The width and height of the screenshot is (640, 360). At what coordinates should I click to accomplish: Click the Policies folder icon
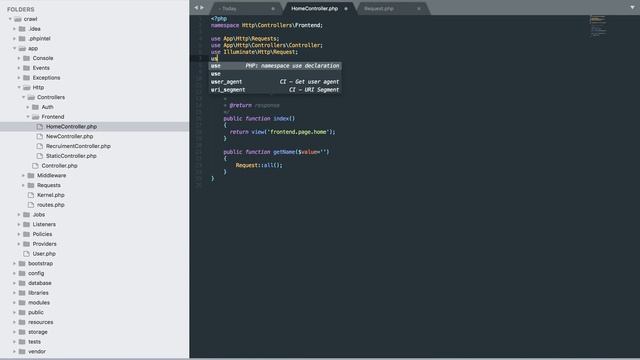27,234
